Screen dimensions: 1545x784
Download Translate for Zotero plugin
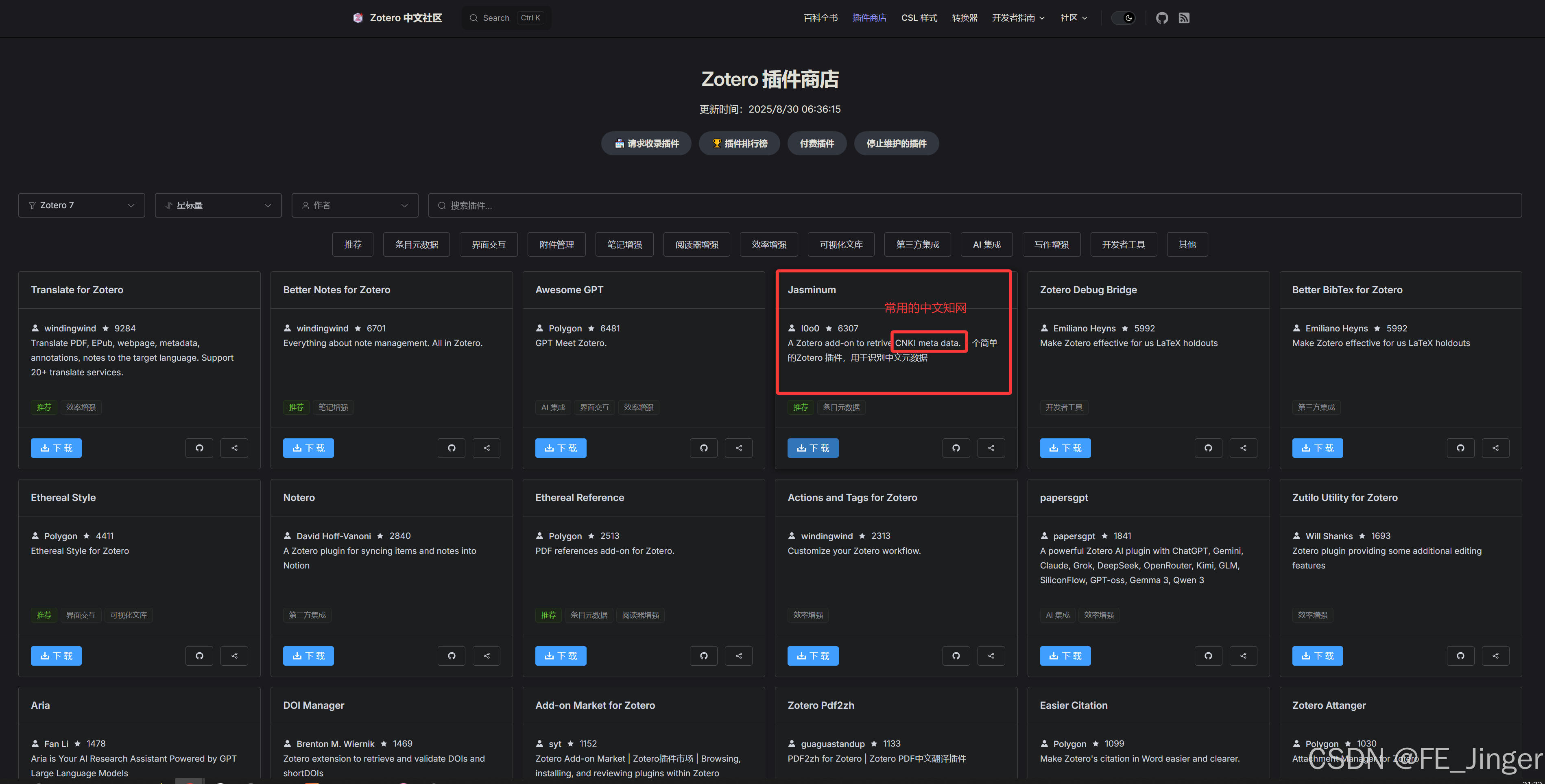point(57,448)
